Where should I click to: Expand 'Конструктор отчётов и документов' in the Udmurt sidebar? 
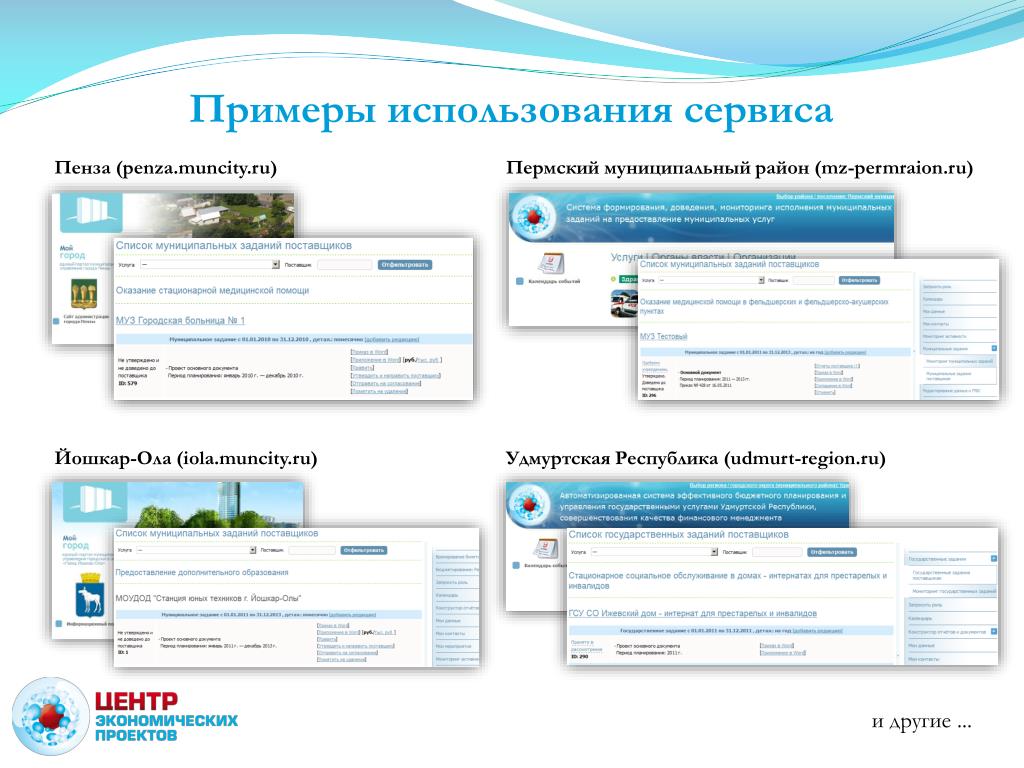click(x=993, y=632)
